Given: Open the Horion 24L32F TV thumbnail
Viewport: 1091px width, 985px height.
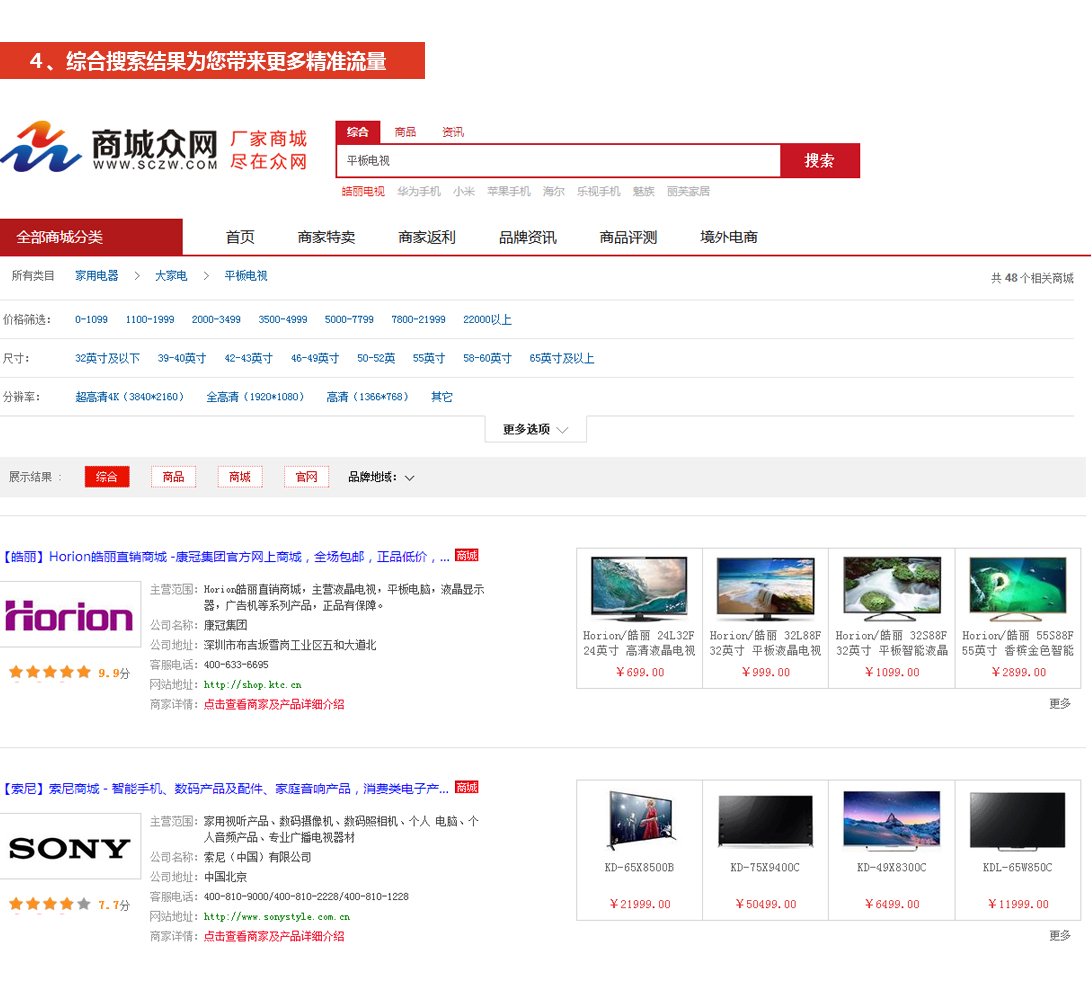Looking at the screenshot, I should (x=639, y=589).
